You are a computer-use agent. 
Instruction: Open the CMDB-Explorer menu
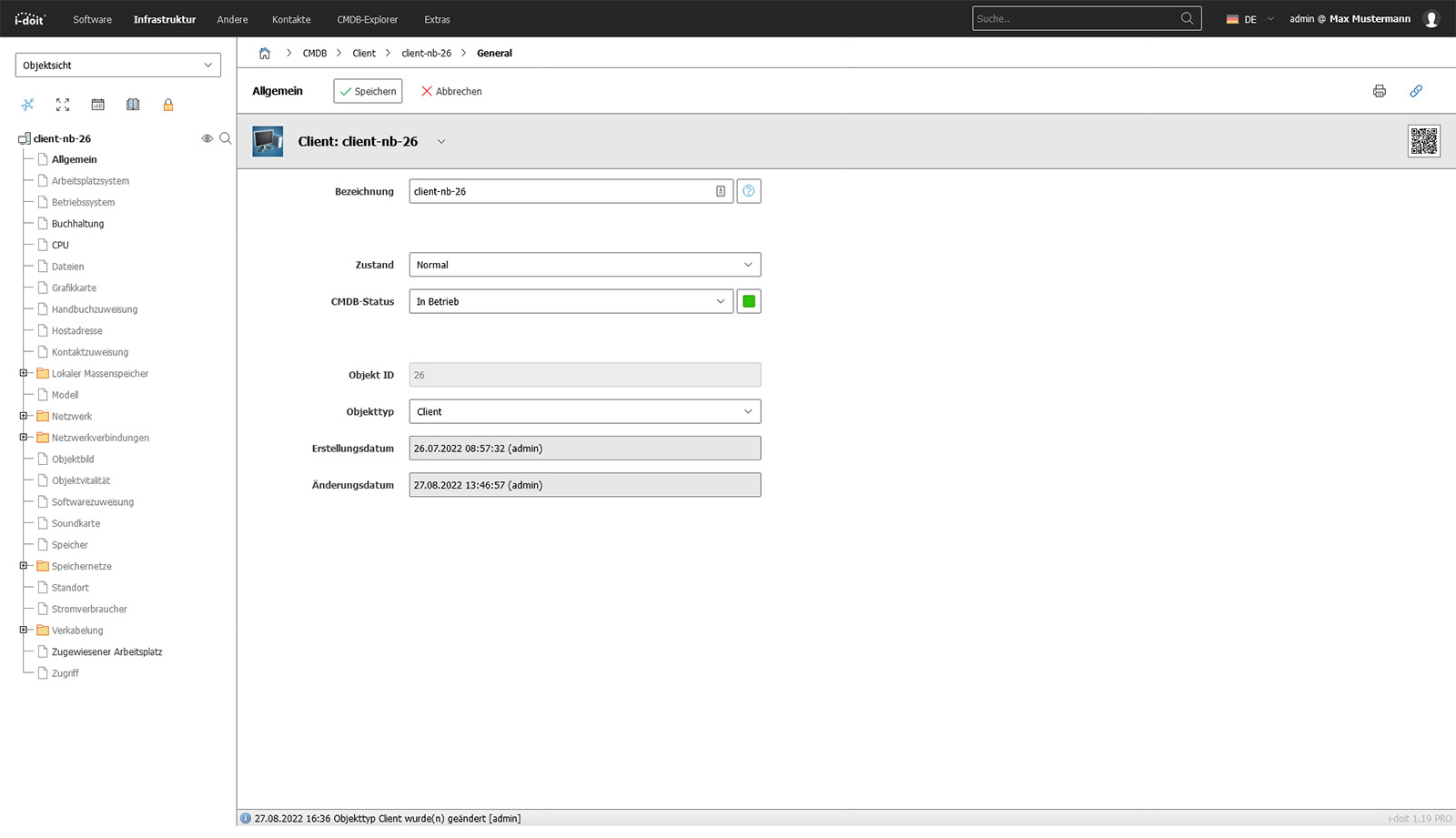click(x=367, y=19)
